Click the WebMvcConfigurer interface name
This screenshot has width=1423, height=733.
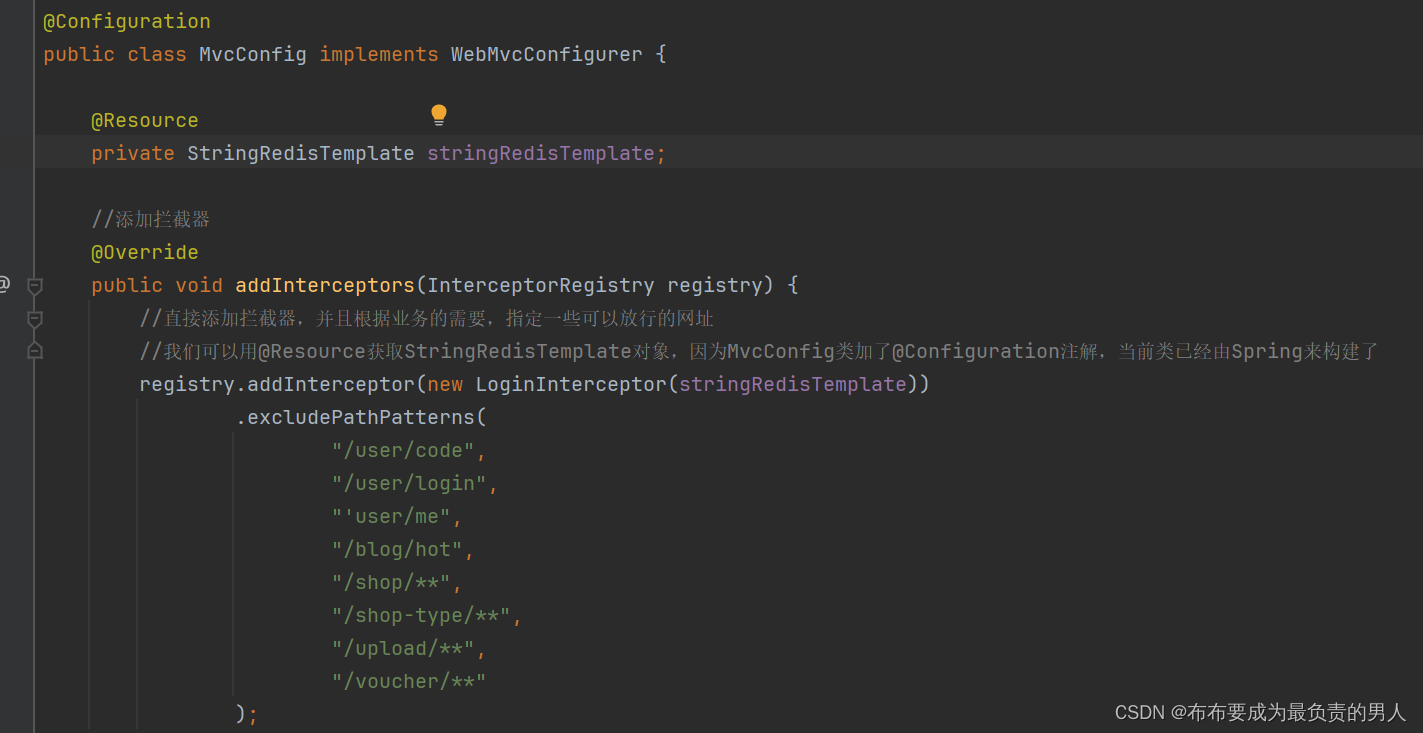pos(546,54)
